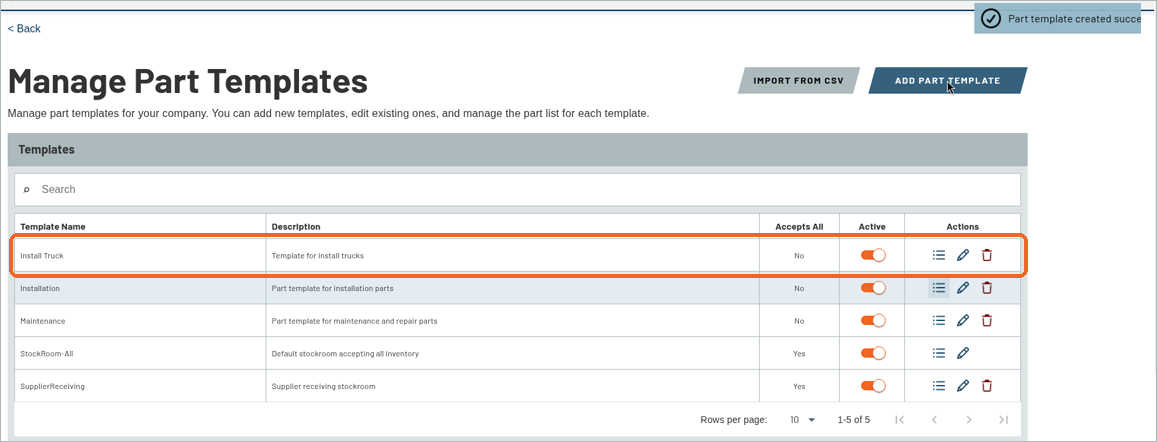Select the Installation template name
This screenshot has height=442, width=1157.
click(x=40, y=289)
